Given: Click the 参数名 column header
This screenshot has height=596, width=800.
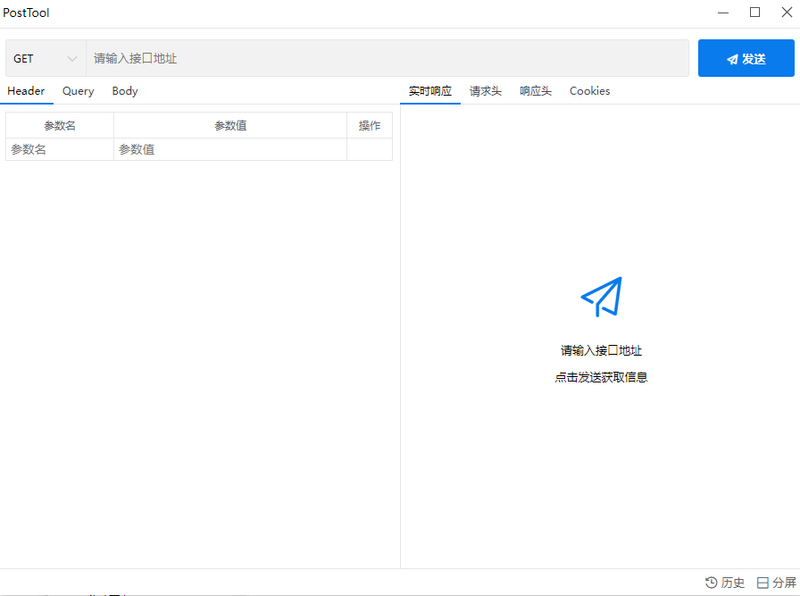Looking at the screenshot, I should point(60,126).
